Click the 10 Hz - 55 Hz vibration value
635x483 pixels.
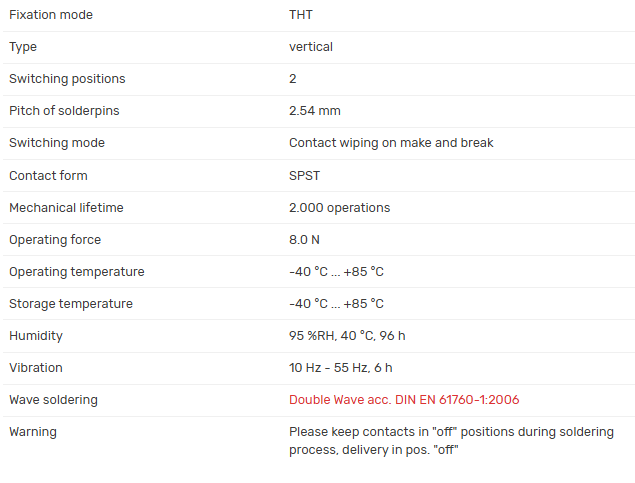(x=340, y=368)
